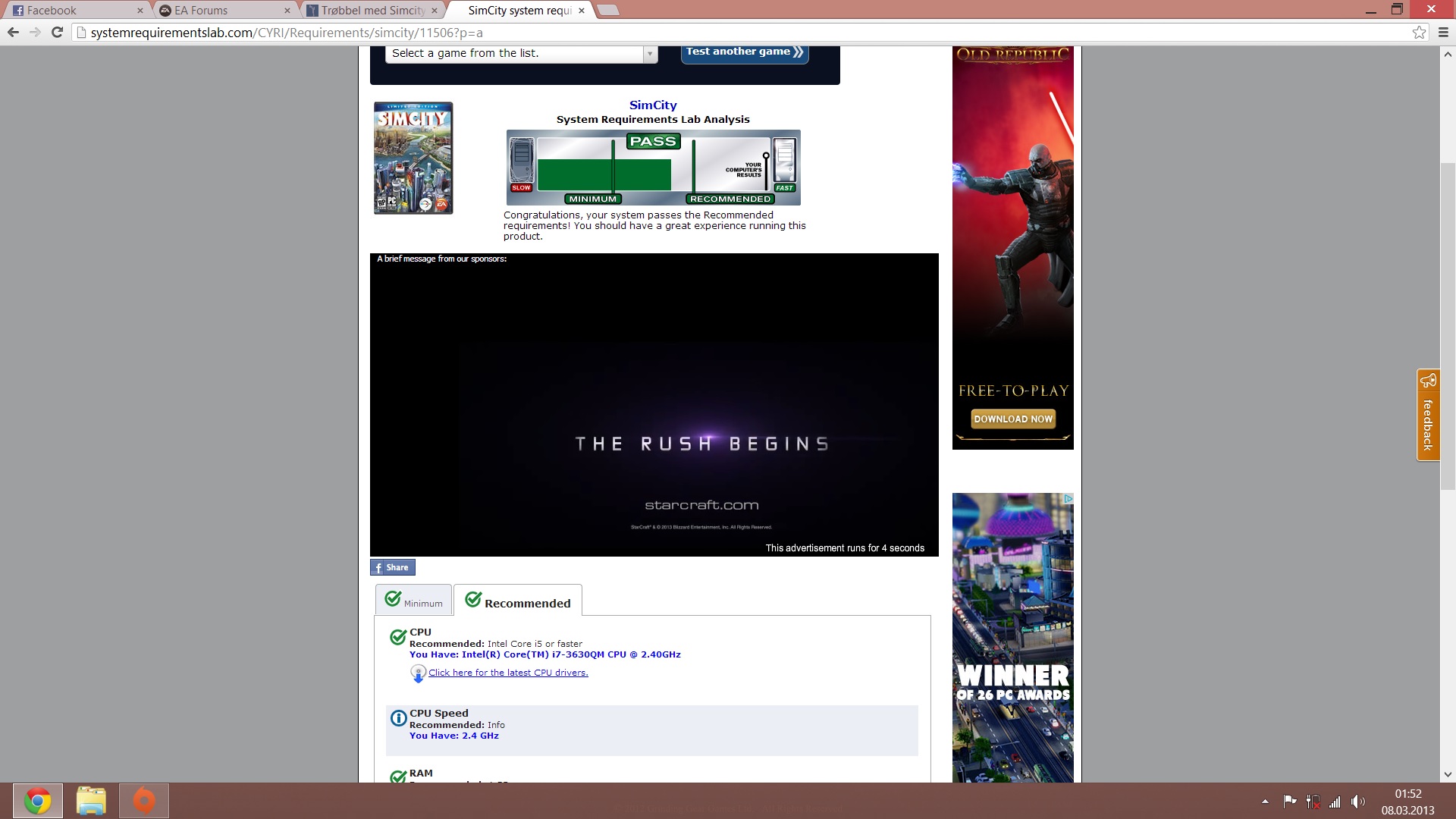Switch to the EA Forums tab
This screenshot has width=1456, height=819.
coord(224,11)
